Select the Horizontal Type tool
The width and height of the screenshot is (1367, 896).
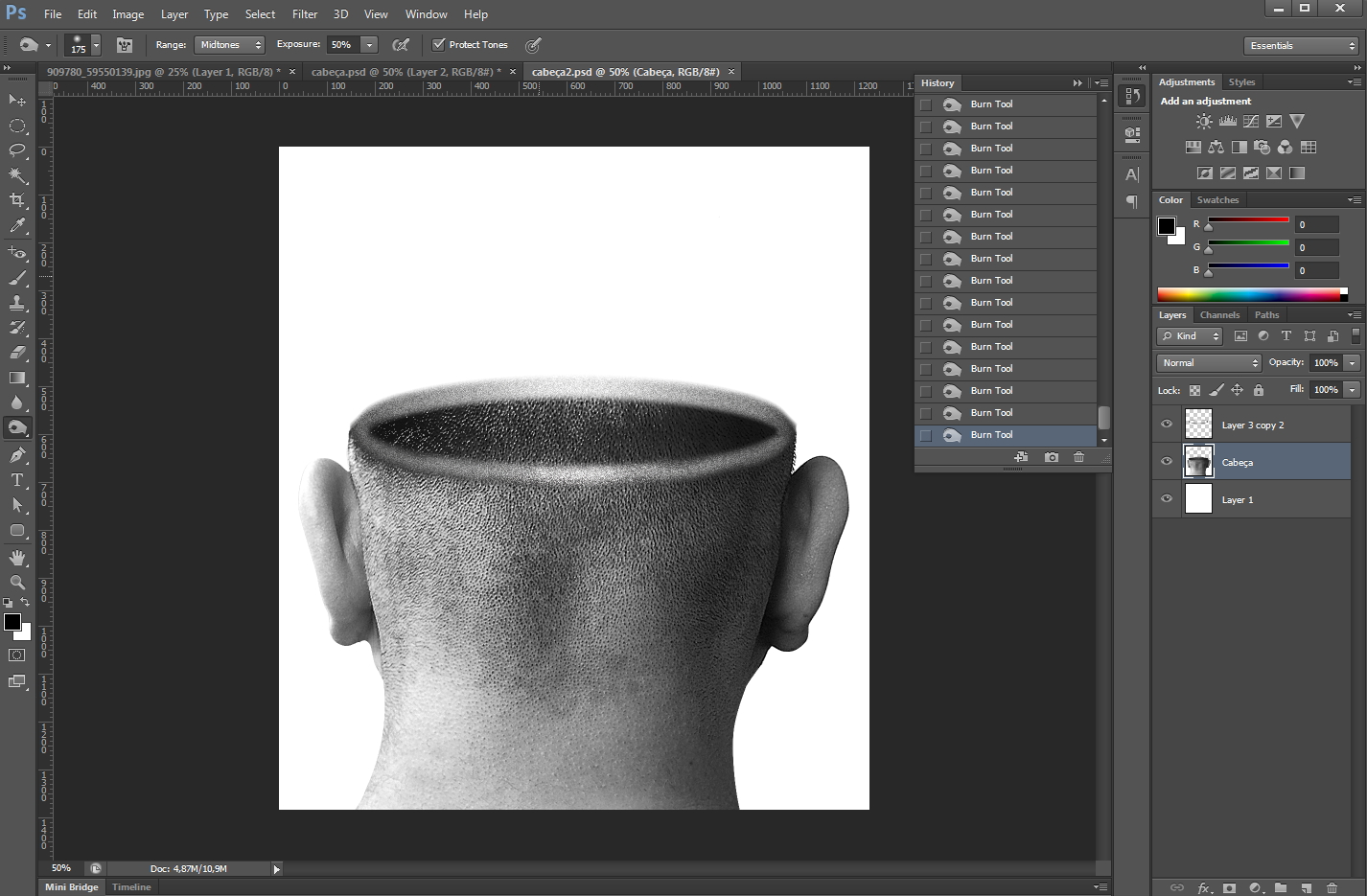(x=17, y=480)
